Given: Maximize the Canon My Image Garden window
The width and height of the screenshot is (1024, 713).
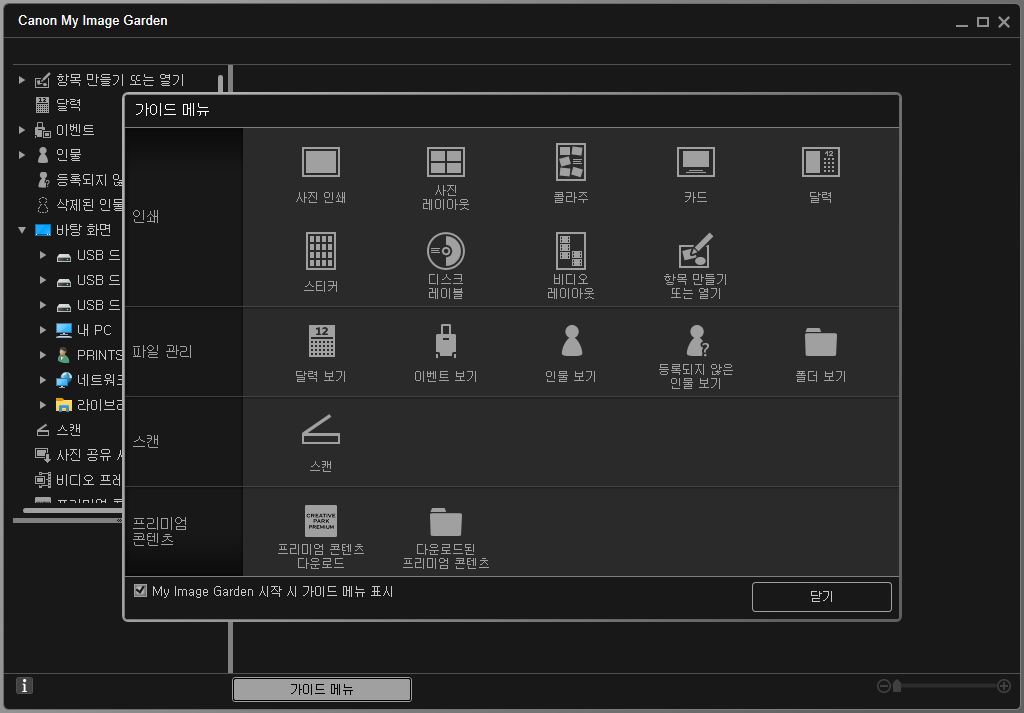Looking at the screenshot, I should click(982, 22).
